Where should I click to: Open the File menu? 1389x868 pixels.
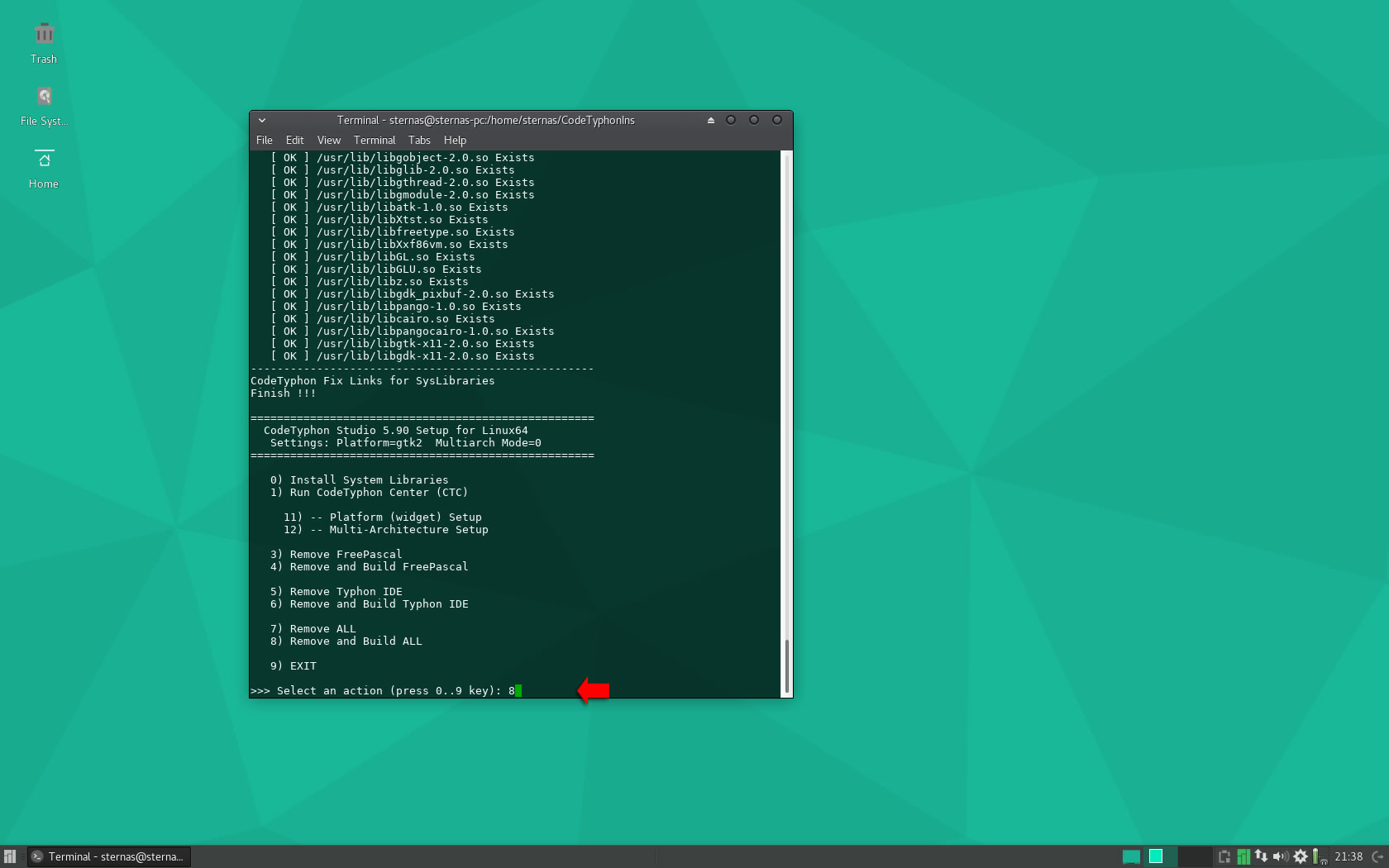(265, 141)
